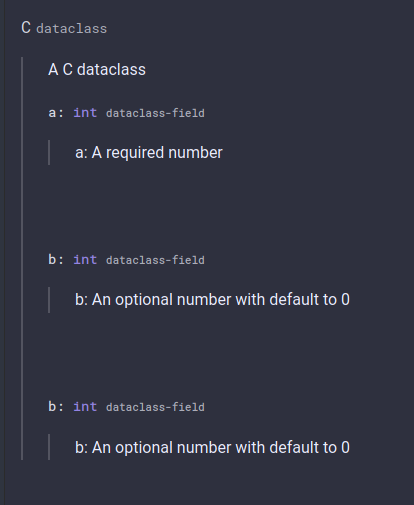Click the word 'dataclass' in 'A C dataclass'
The width and height of the screenshot is (414, 505).
[x=111, y=70]
